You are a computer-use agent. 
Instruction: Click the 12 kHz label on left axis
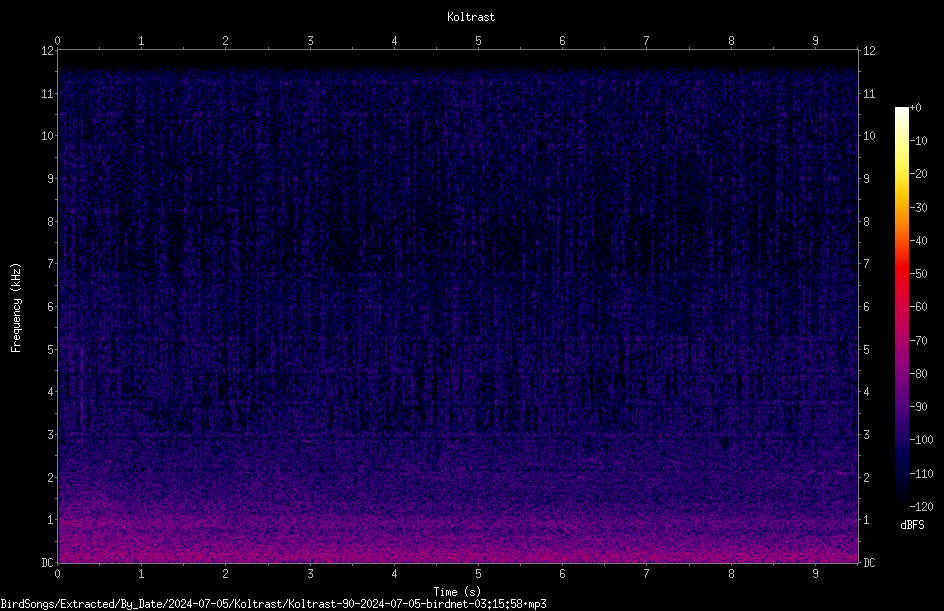(x=48, y=51)
